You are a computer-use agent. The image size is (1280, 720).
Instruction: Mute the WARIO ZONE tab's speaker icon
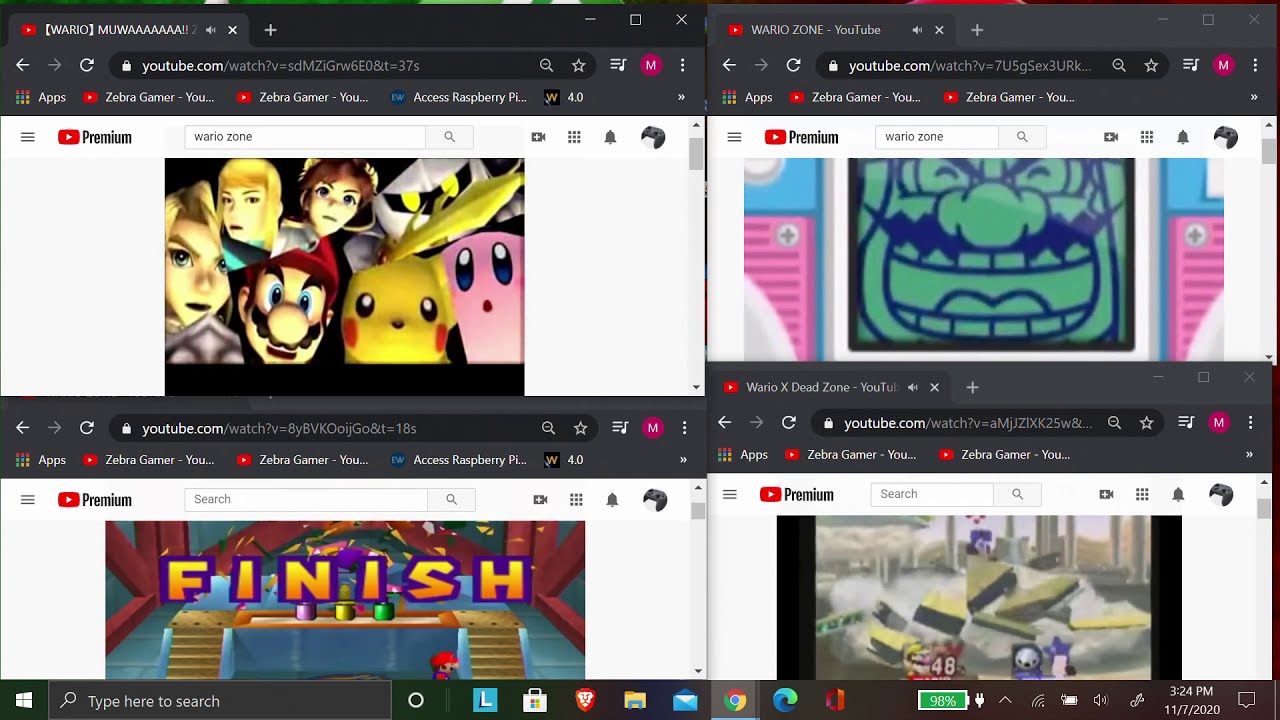917,30
